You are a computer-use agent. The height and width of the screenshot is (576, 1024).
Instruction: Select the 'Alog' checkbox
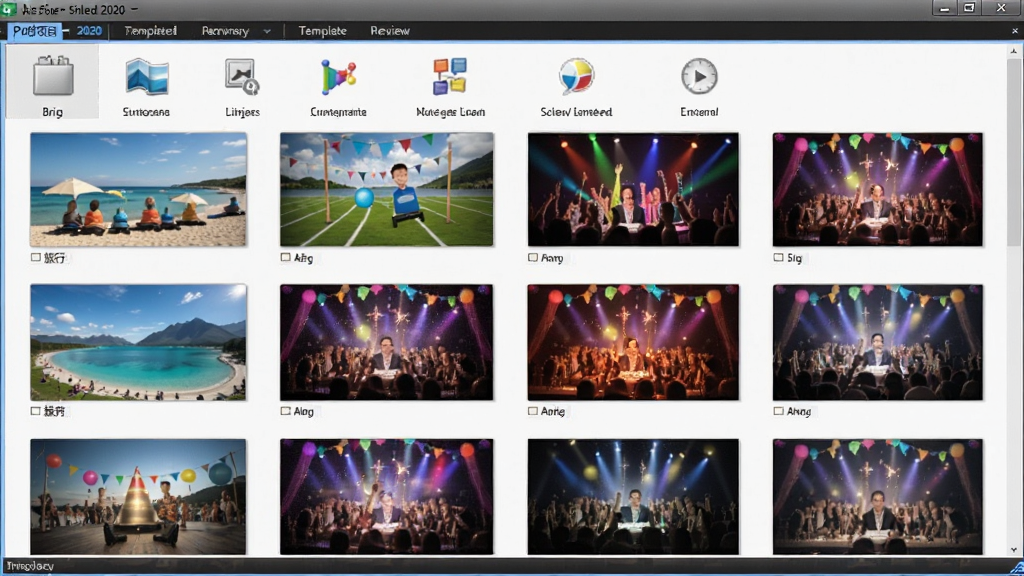(285, 411)
